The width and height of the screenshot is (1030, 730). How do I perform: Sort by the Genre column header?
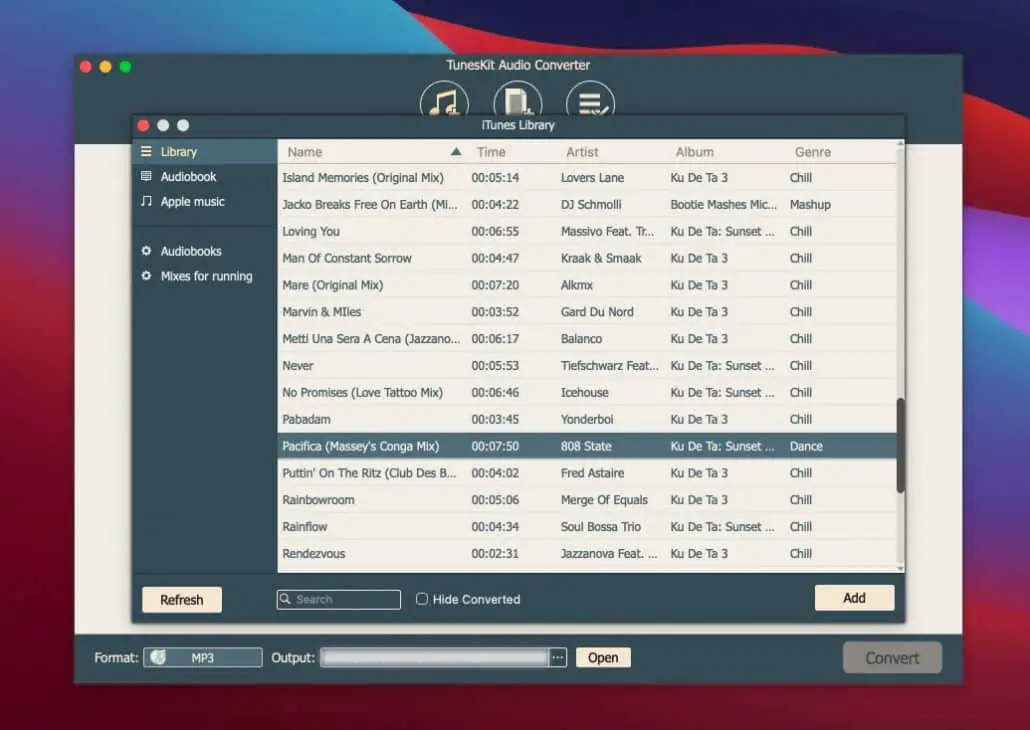813,152
